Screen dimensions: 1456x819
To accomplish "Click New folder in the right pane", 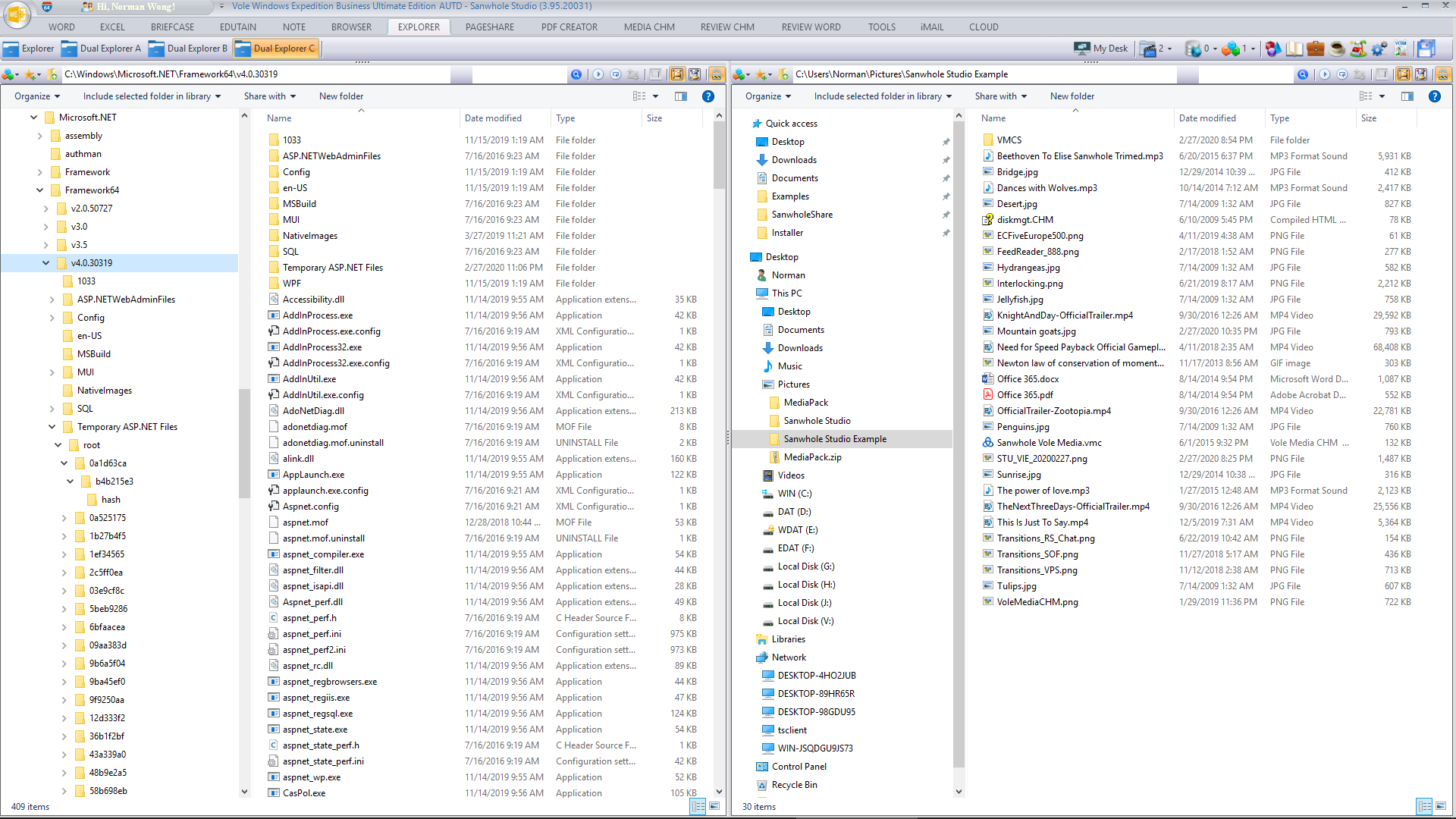I will point(1072,96).
